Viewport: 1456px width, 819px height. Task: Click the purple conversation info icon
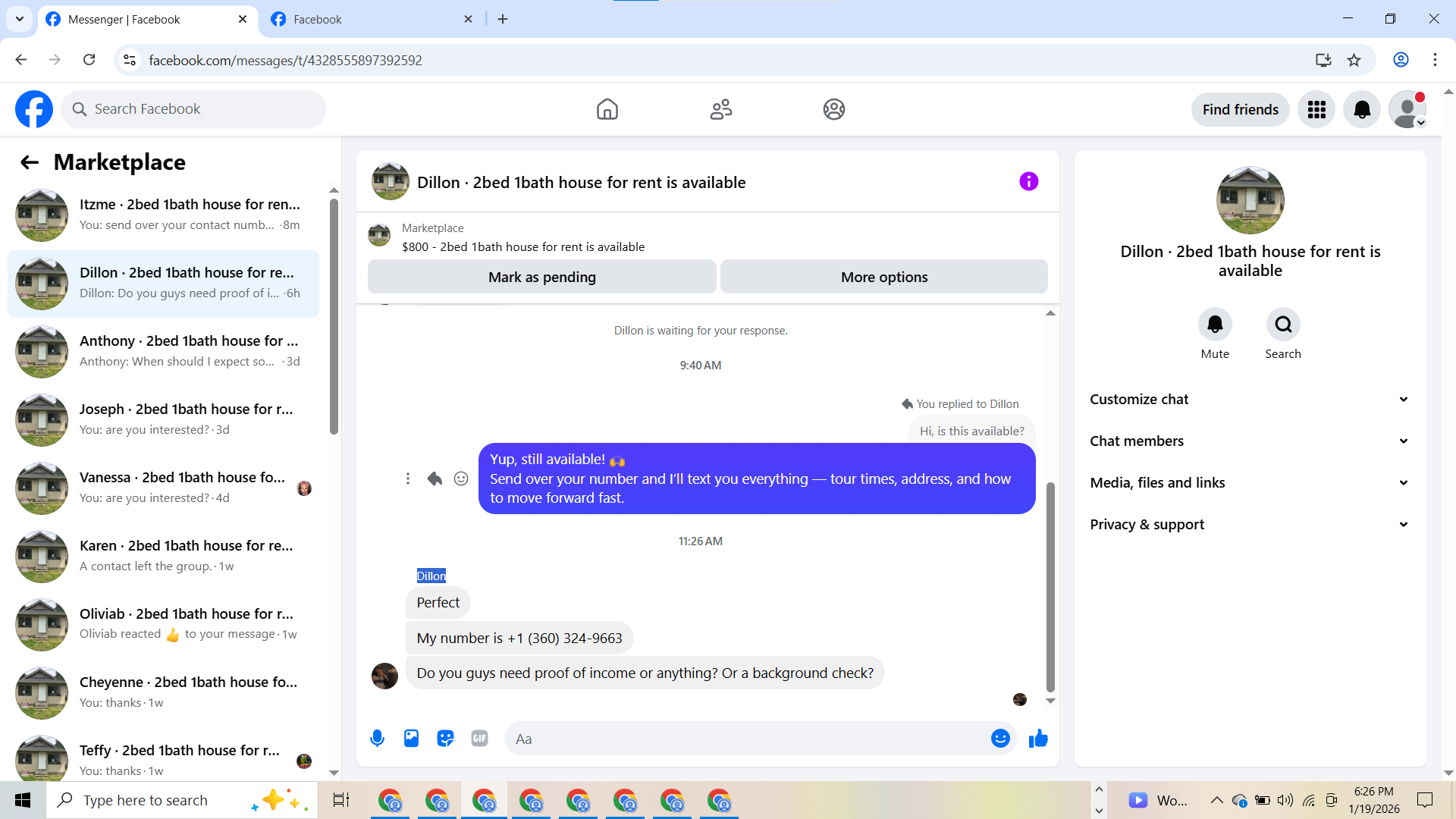(x=1028, y=181)
